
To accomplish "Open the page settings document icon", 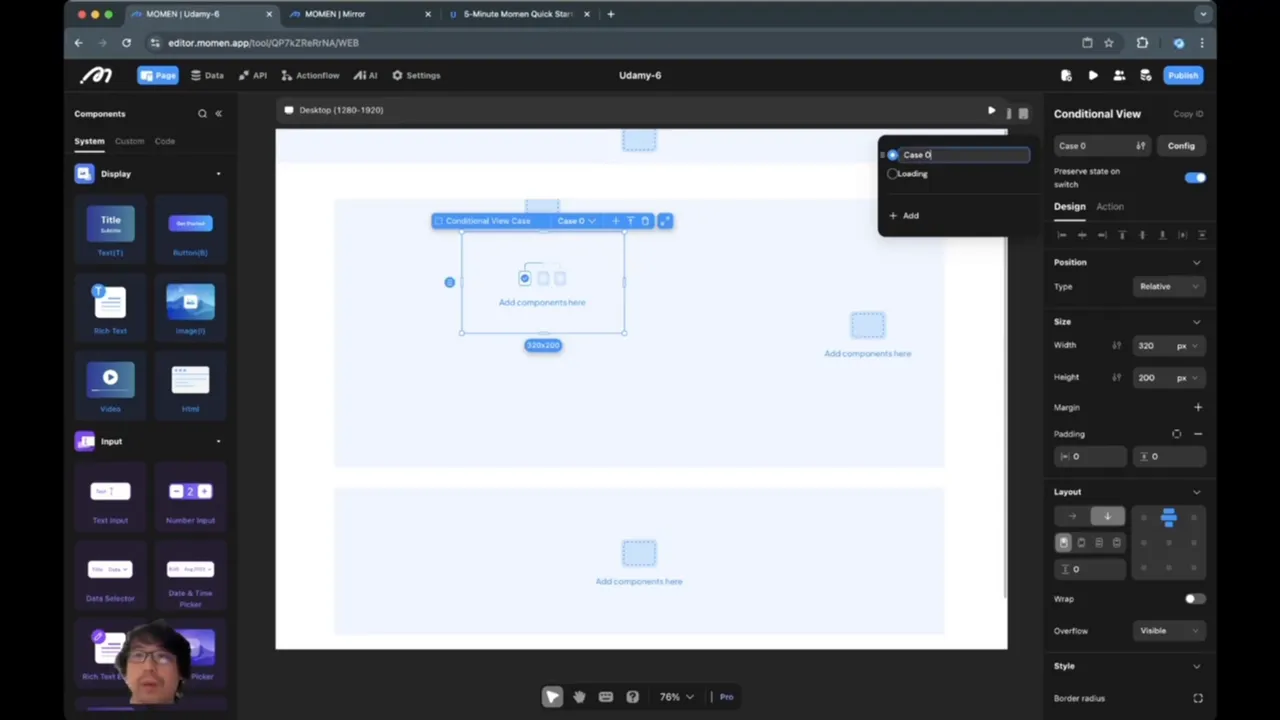I will (x=1066, y=75).
